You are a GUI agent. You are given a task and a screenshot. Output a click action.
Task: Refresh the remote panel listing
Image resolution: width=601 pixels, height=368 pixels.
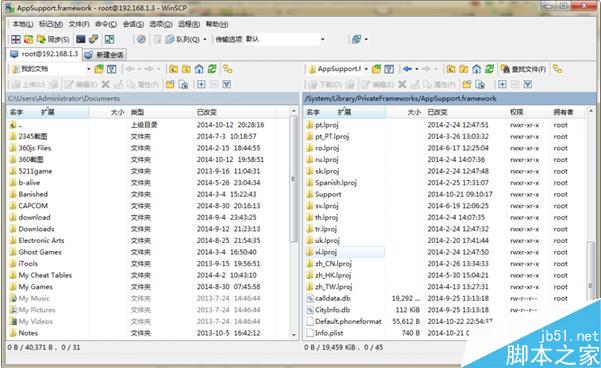click(x=489, y=69)
